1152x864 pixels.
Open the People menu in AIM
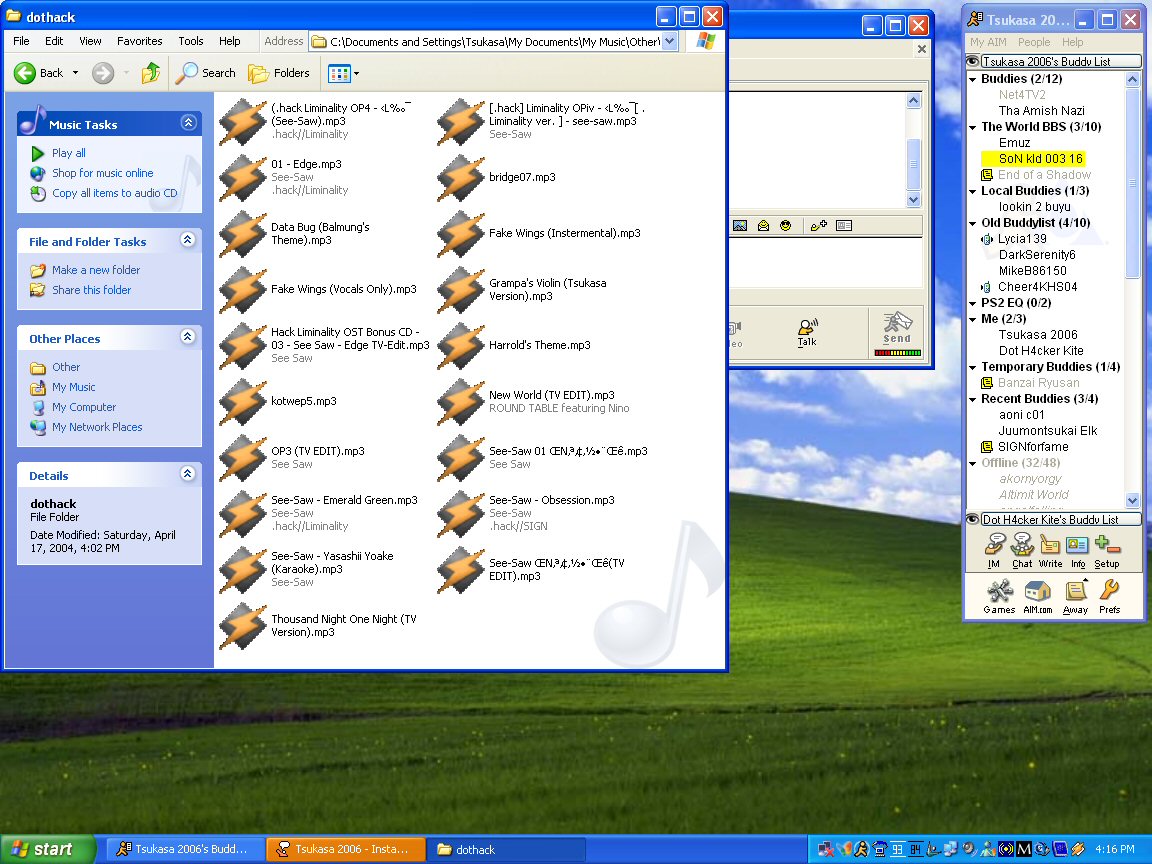(1034, 42)
